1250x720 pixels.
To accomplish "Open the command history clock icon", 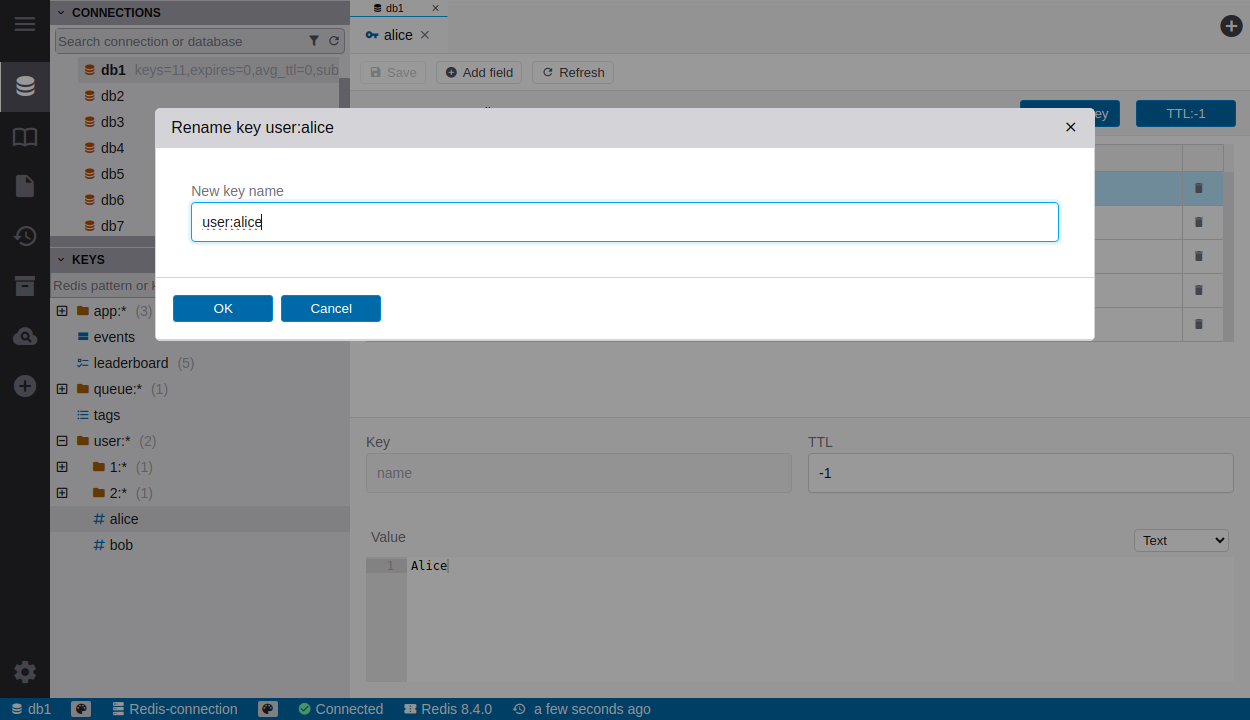I will tap(25, 236).
